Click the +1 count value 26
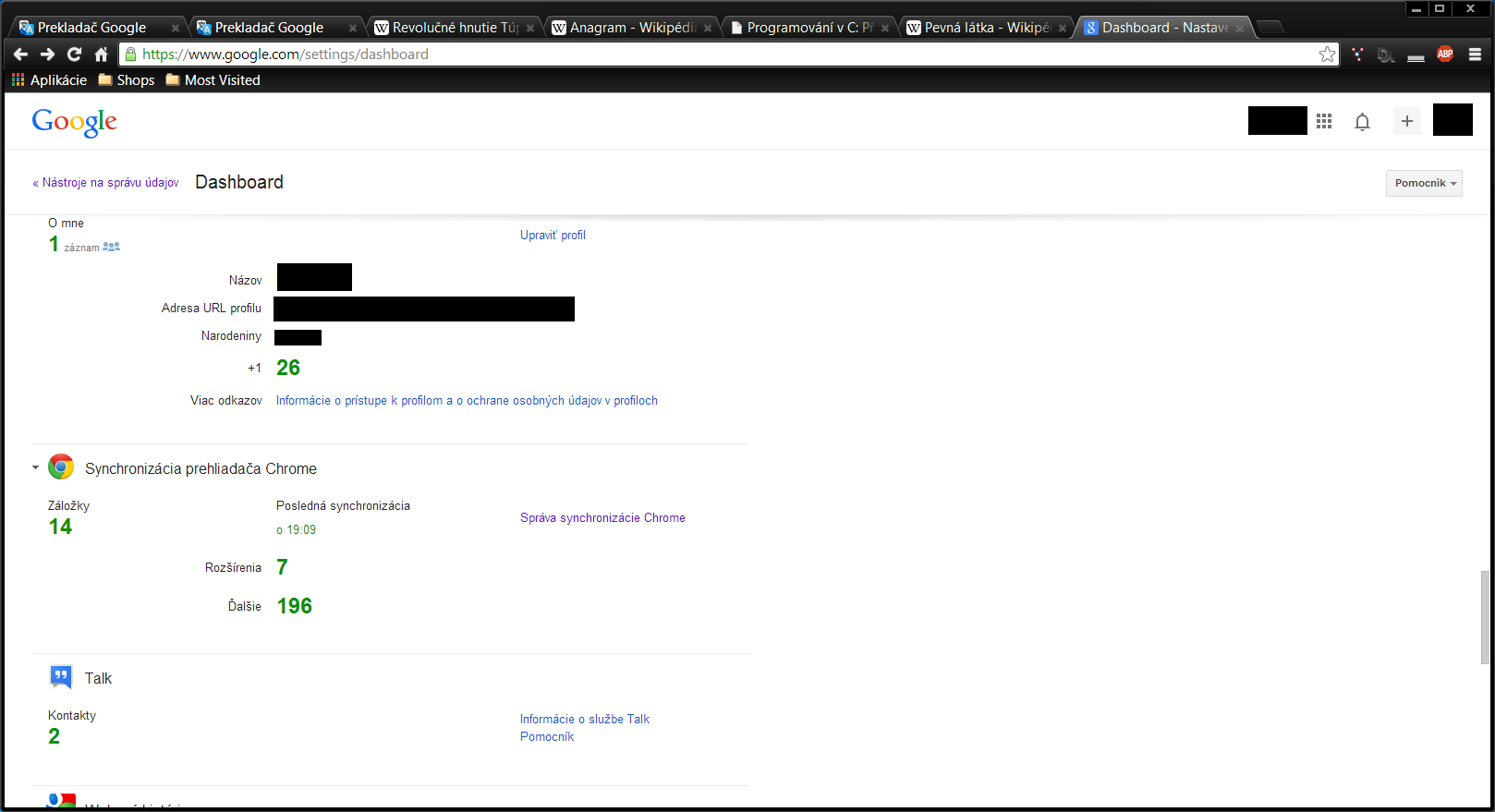This screenshot has width=1495, height=812. pos(288,368)
